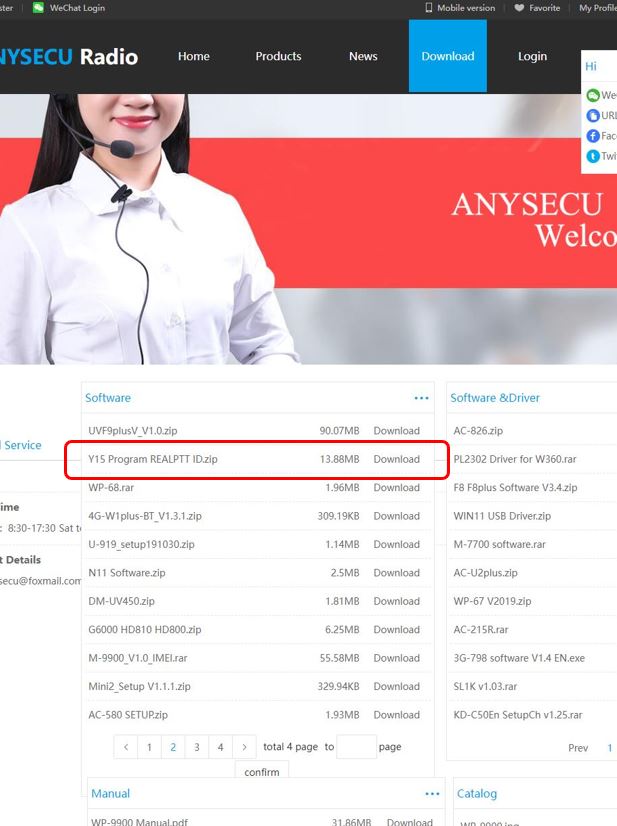
Task: Download 4G-W1plus-BT_V1.3.1.zip
Action: [x=396, y=516]
